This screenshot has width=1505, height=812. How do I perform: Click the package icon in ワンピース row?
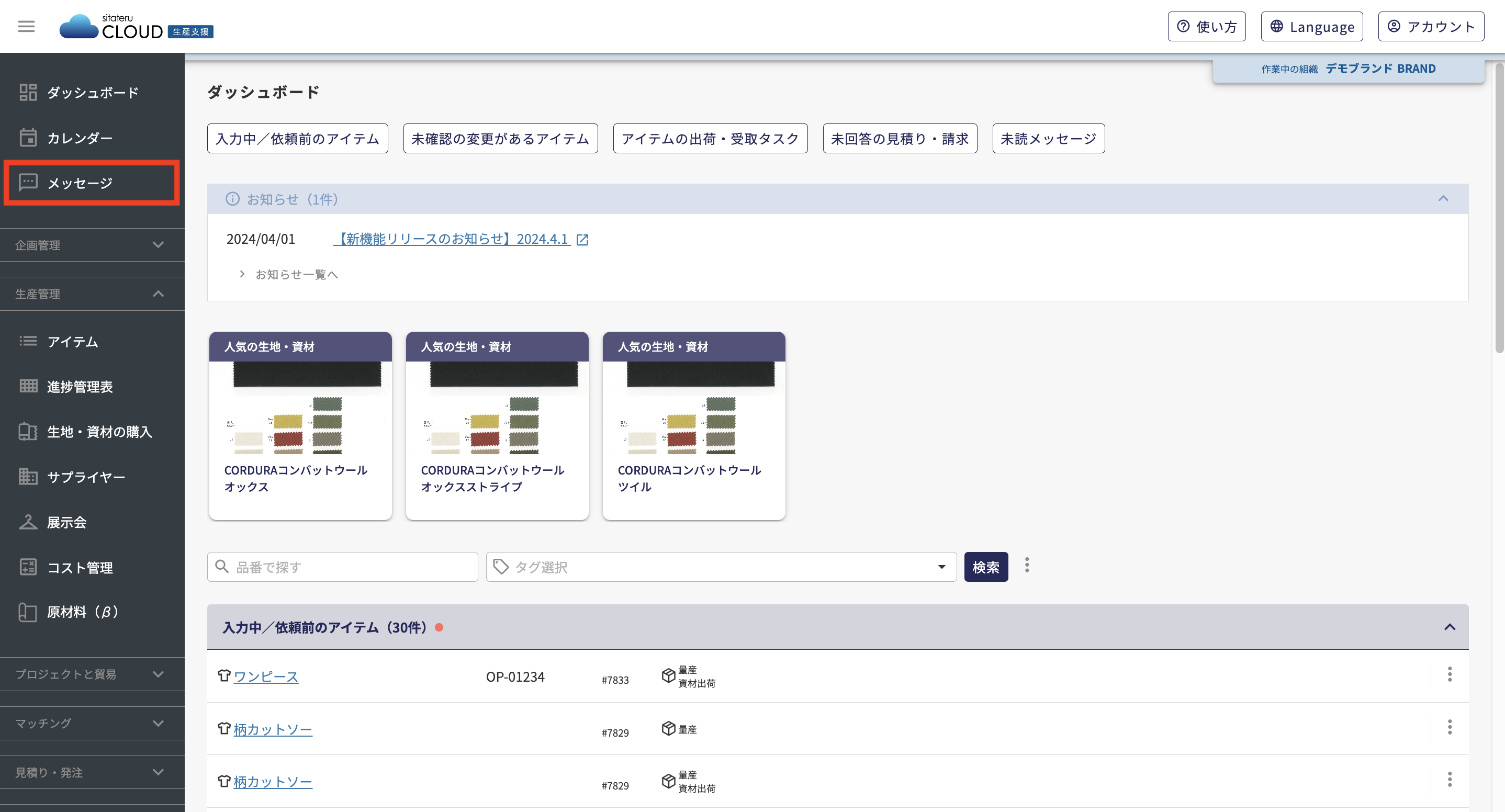668,675
